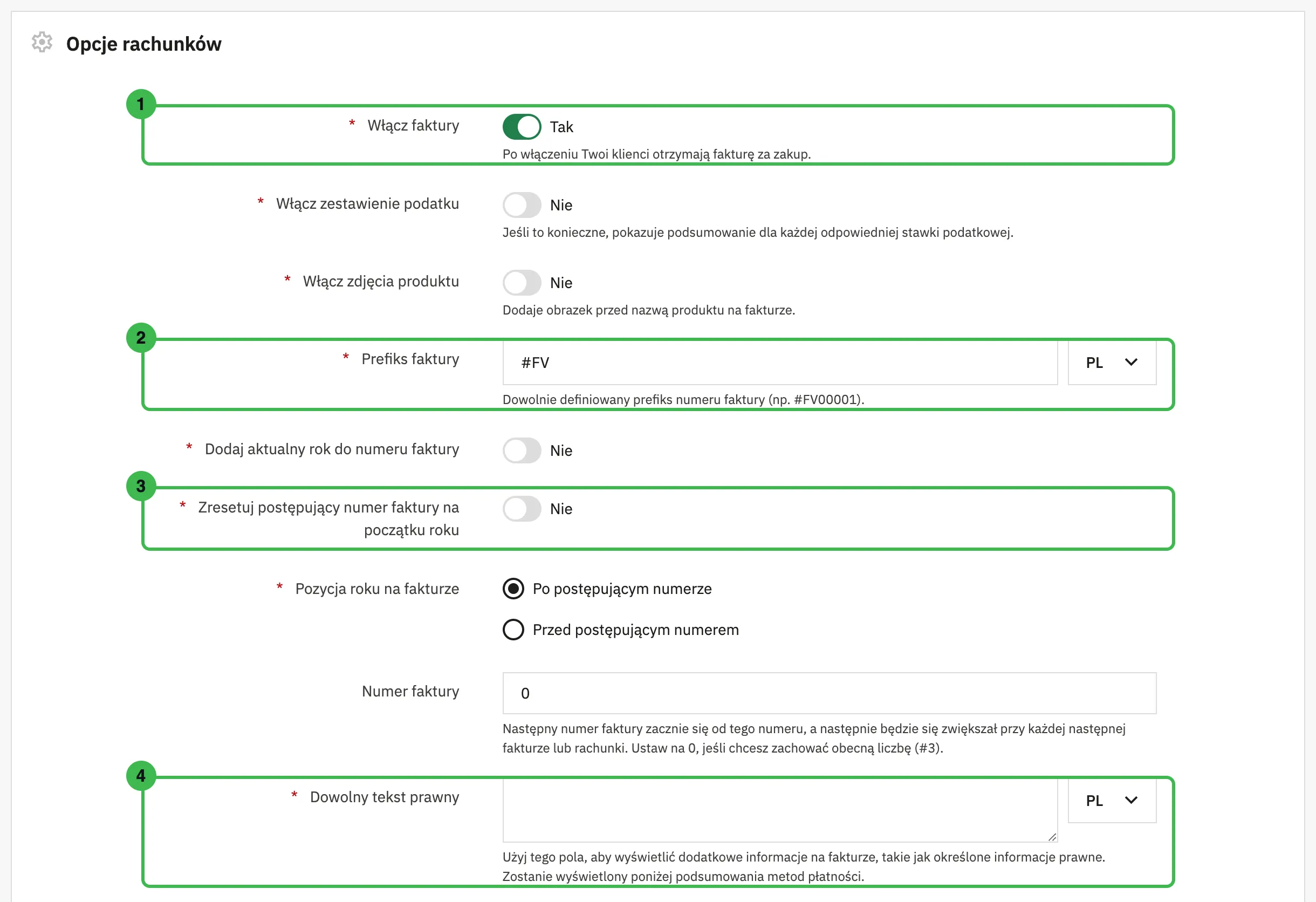Select Po postępującym numerze radio option
The width and height of the screenshot is (1316, 902).
pos(513,589)
